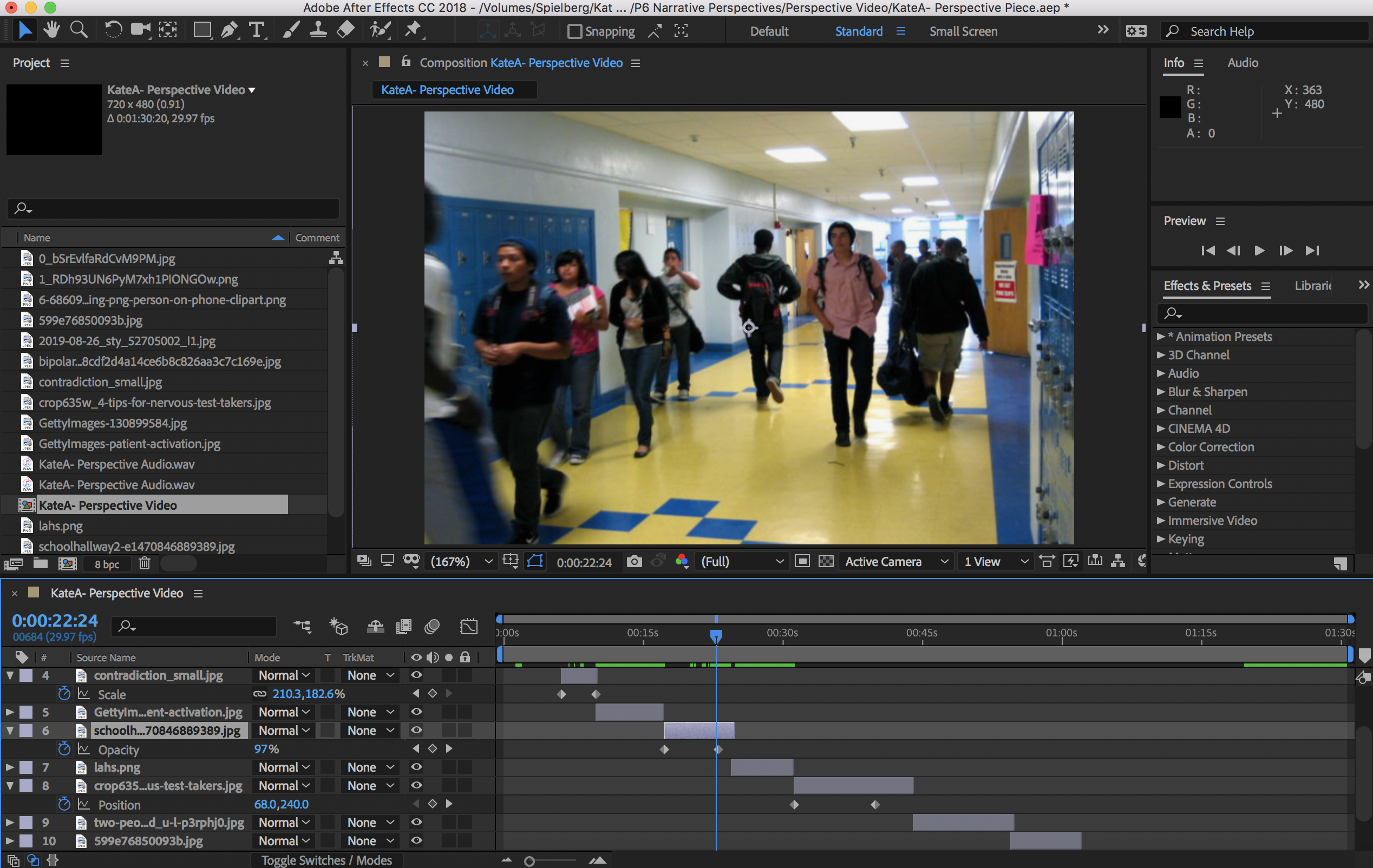Hide the lahs.png layer eye

tap(416, 767)
